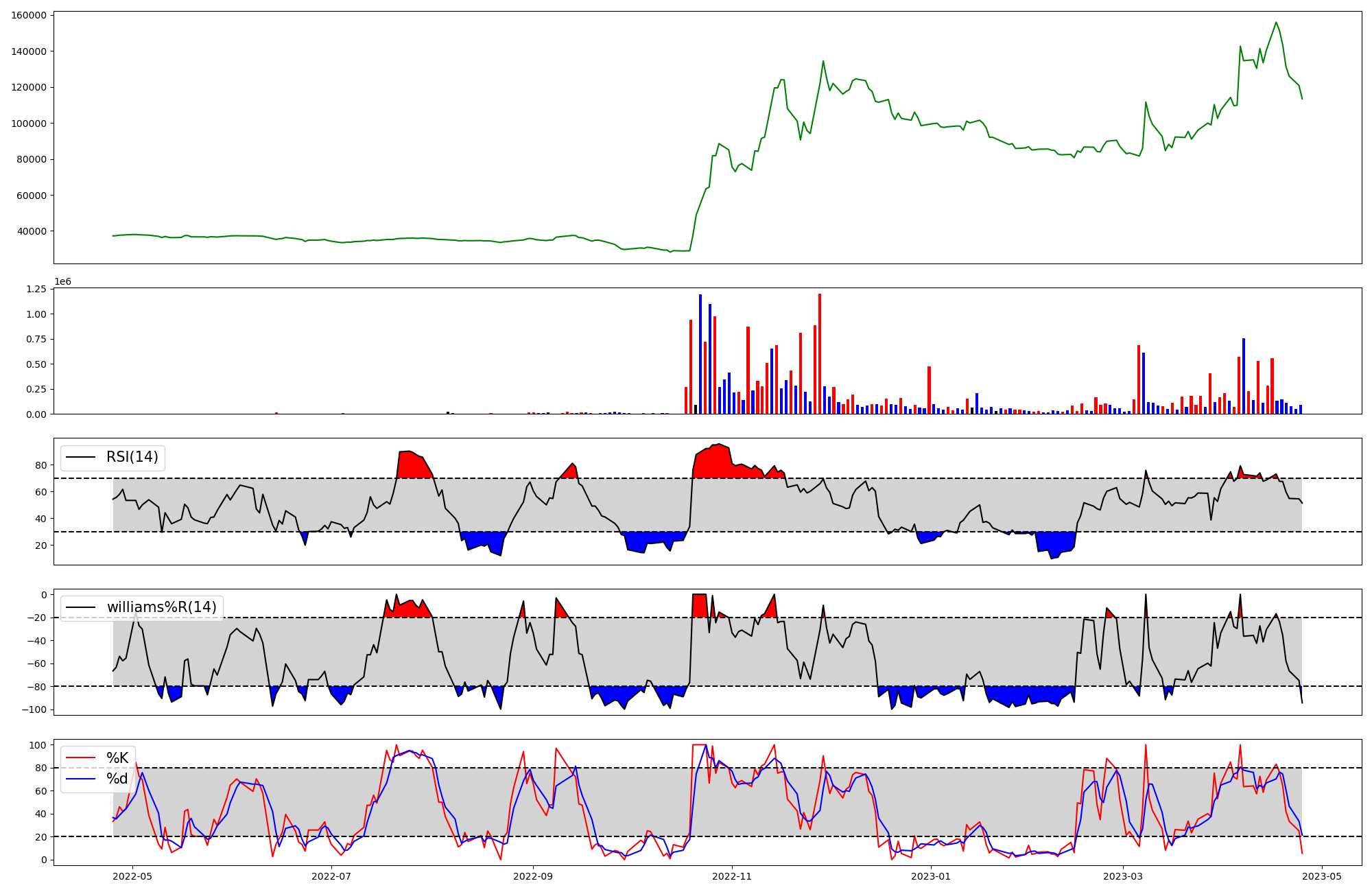Click the %d legend entry
The image size is (1372, 892).
[117, 779]
